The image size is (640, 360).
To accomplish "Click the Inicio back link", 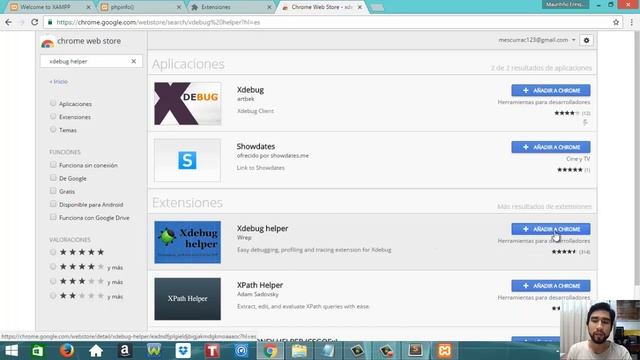I will 58,82.
